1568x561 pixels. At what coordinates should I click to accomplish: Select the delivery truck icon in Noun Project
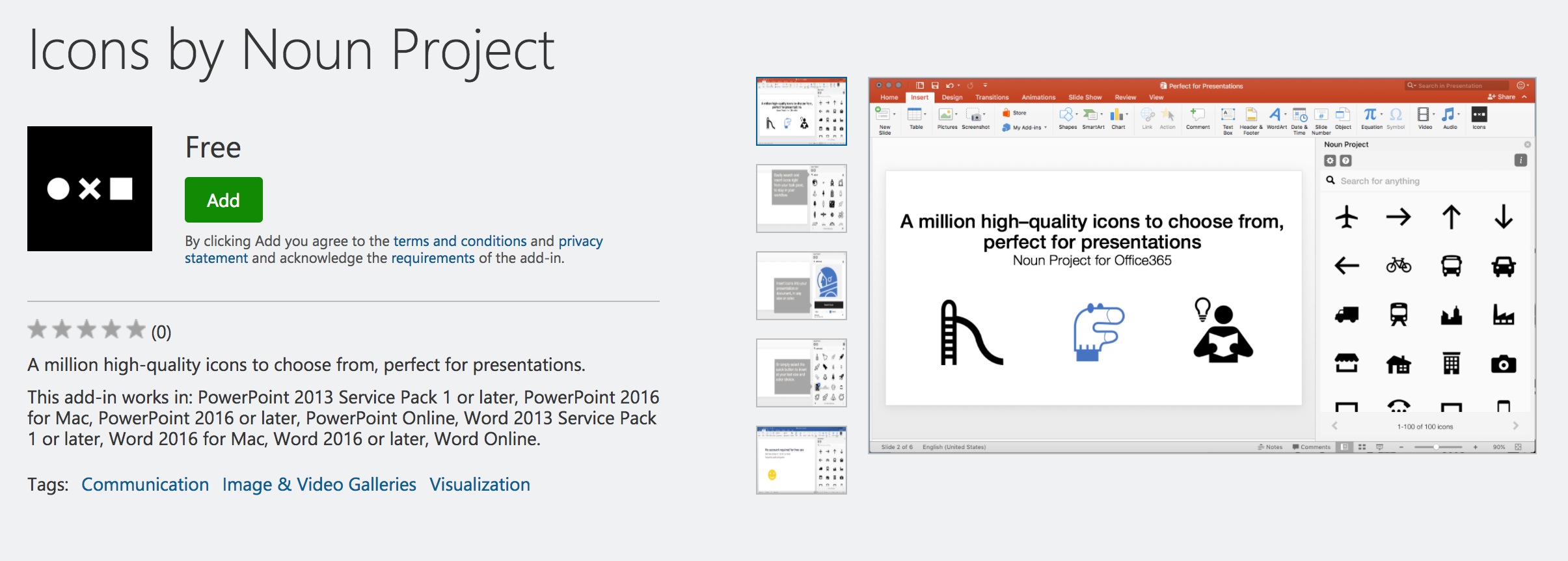click(x=1347, y=315)
